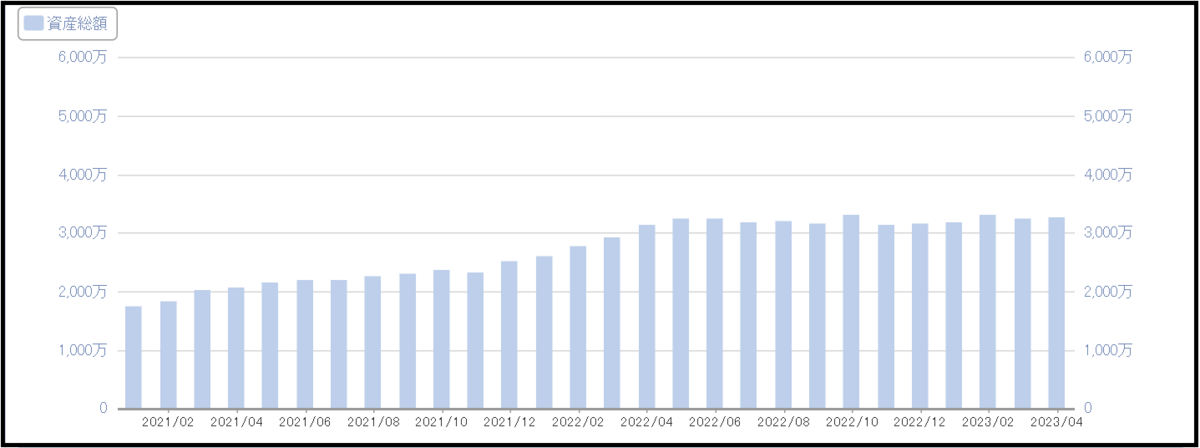Click the left-axis 5,000万 label
This screenshot has width=1200, height=448.
(x=83, y=116)
